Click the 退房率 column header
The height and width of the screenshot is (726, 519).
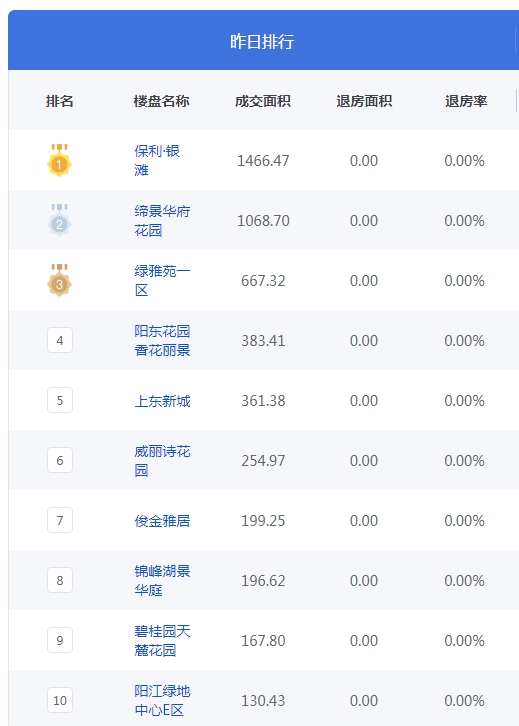click(x=466, y=101)
